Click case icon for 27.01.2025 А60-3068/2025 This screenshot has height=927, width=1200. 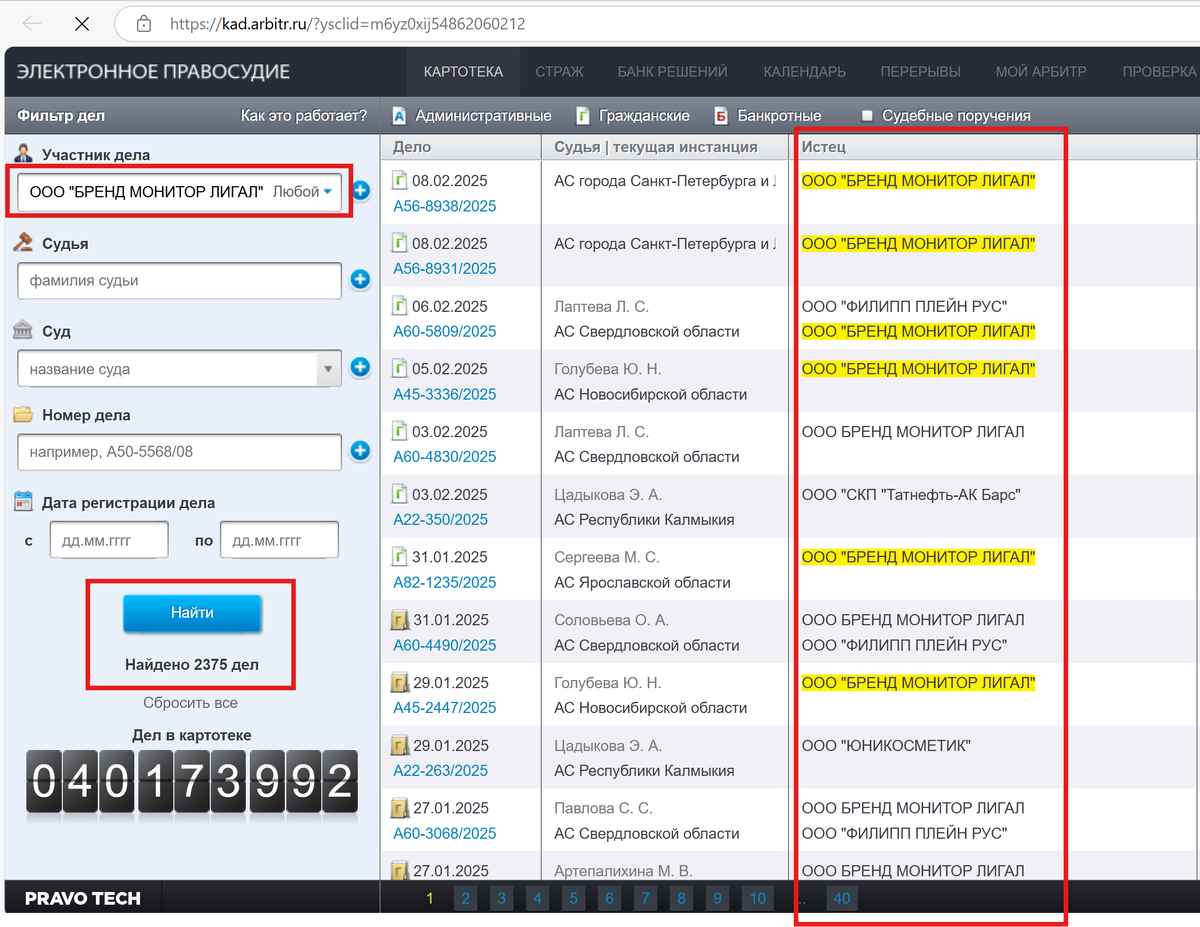point(399,808)
